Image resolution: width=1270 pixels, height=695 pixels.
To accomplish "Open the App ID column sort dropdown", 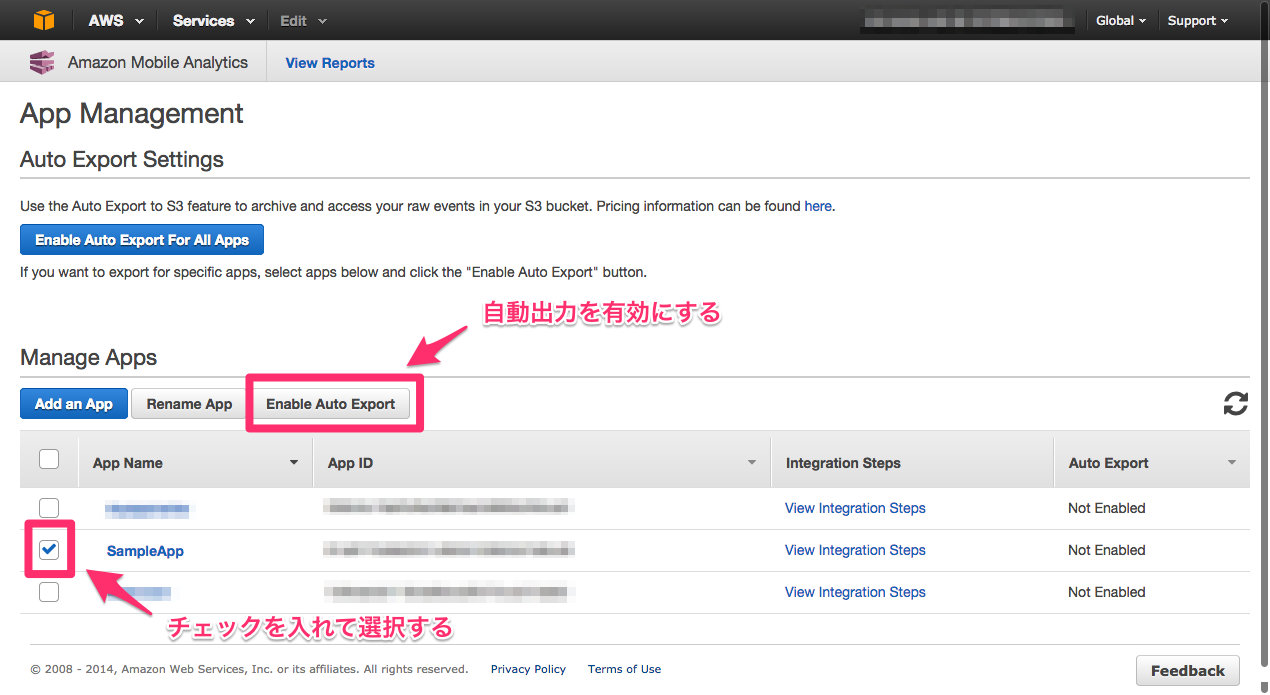I will point(751,462).
